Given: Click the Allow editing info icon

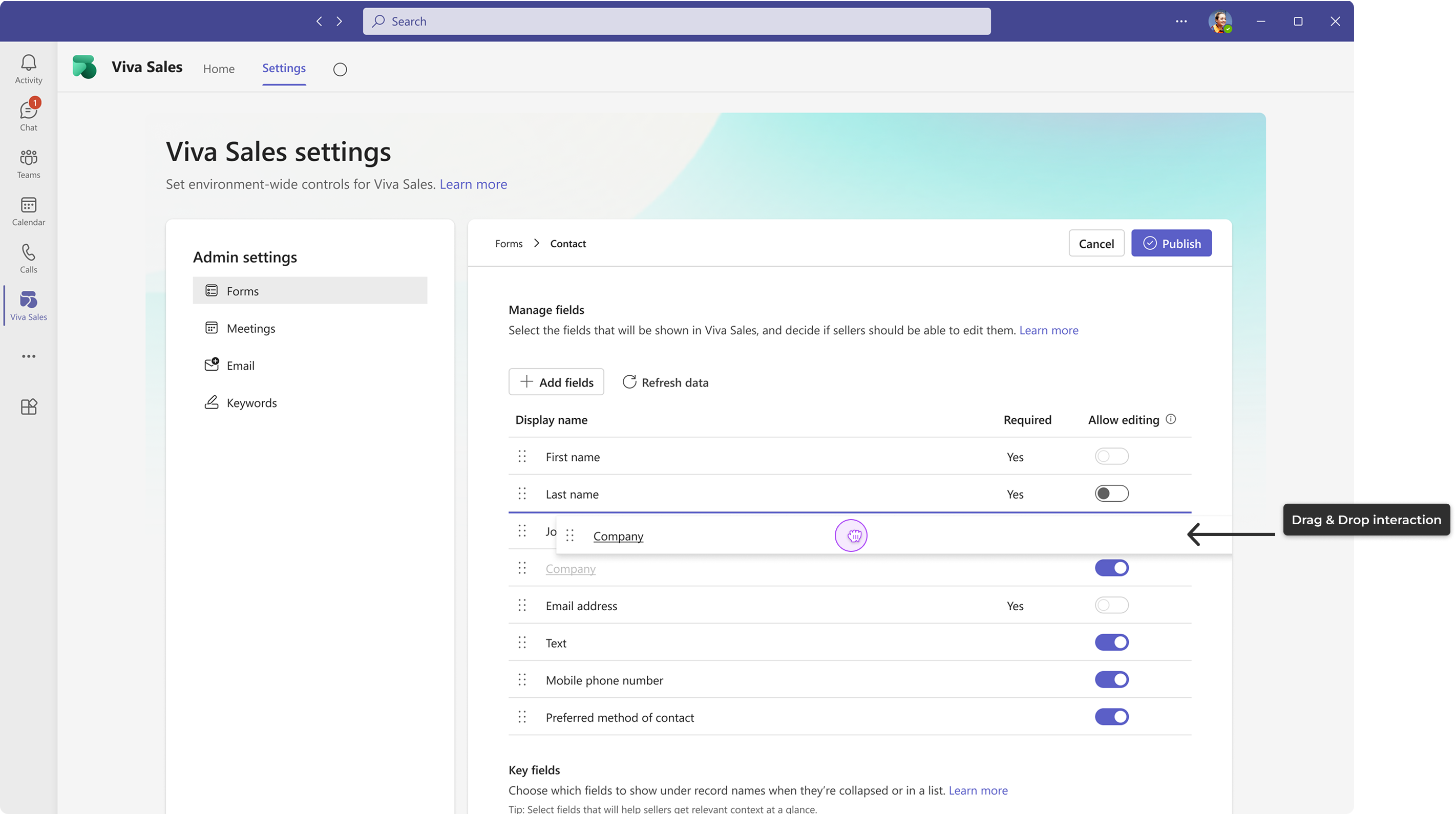Looking at the screenshot, I should click(1171, 419).
